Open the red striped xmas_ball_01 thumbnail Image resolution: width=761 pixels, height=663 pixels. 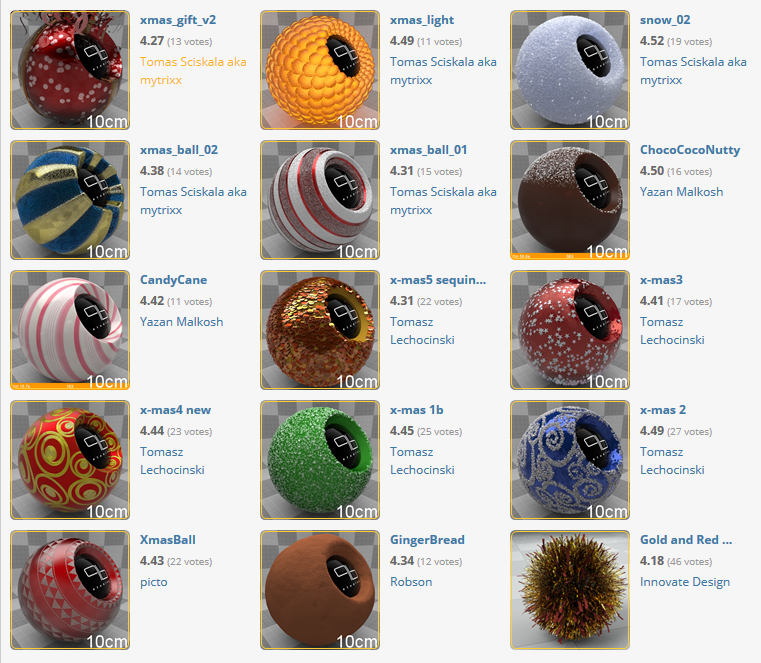320,200
